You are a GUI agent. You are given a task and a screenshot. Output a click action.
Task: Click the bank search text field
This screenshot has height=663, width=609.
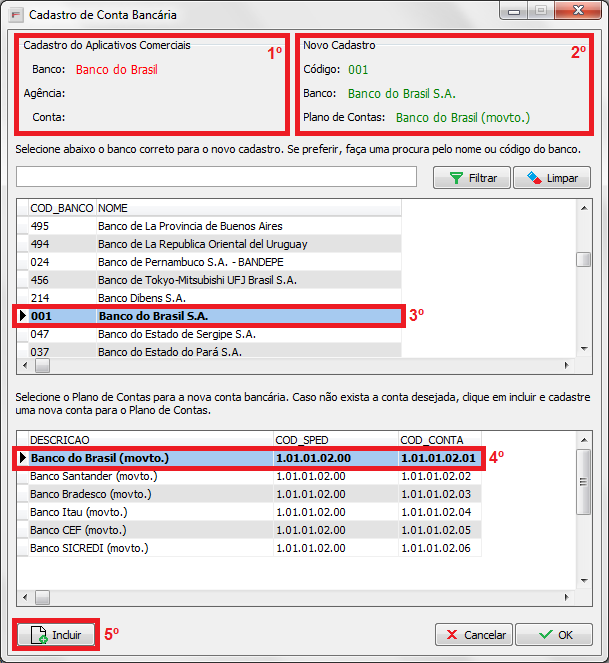pyautogui.click(x=216, y=177)
